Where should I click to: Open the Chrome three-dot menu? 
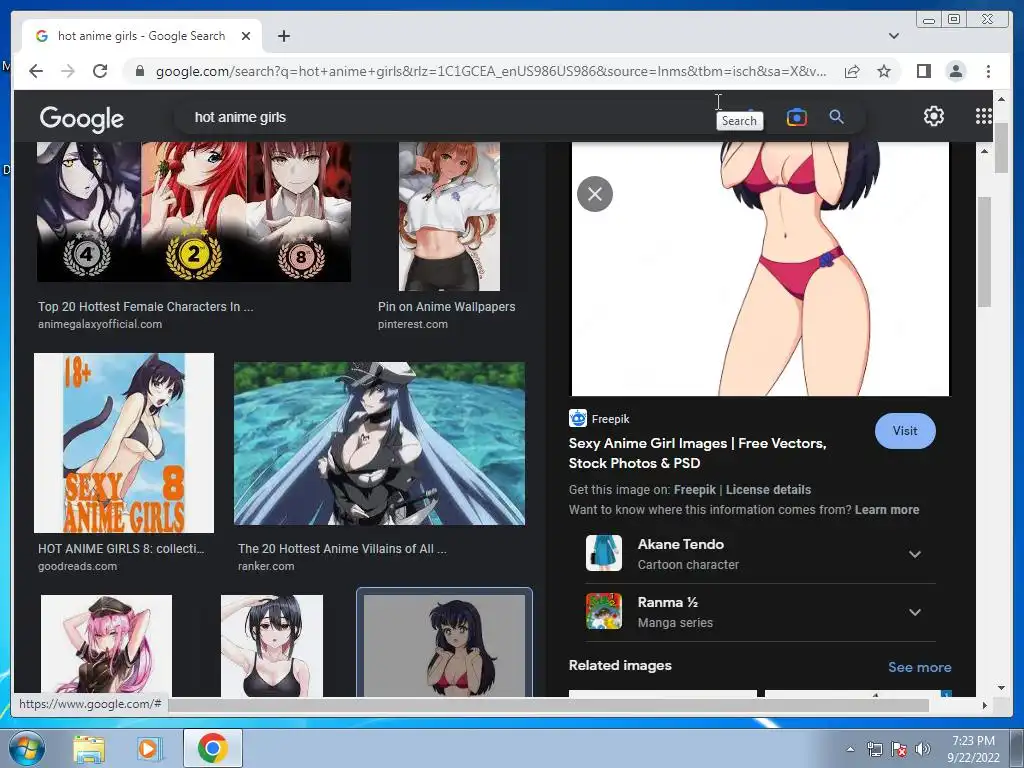pyautogui.click(x=988, y=71)
